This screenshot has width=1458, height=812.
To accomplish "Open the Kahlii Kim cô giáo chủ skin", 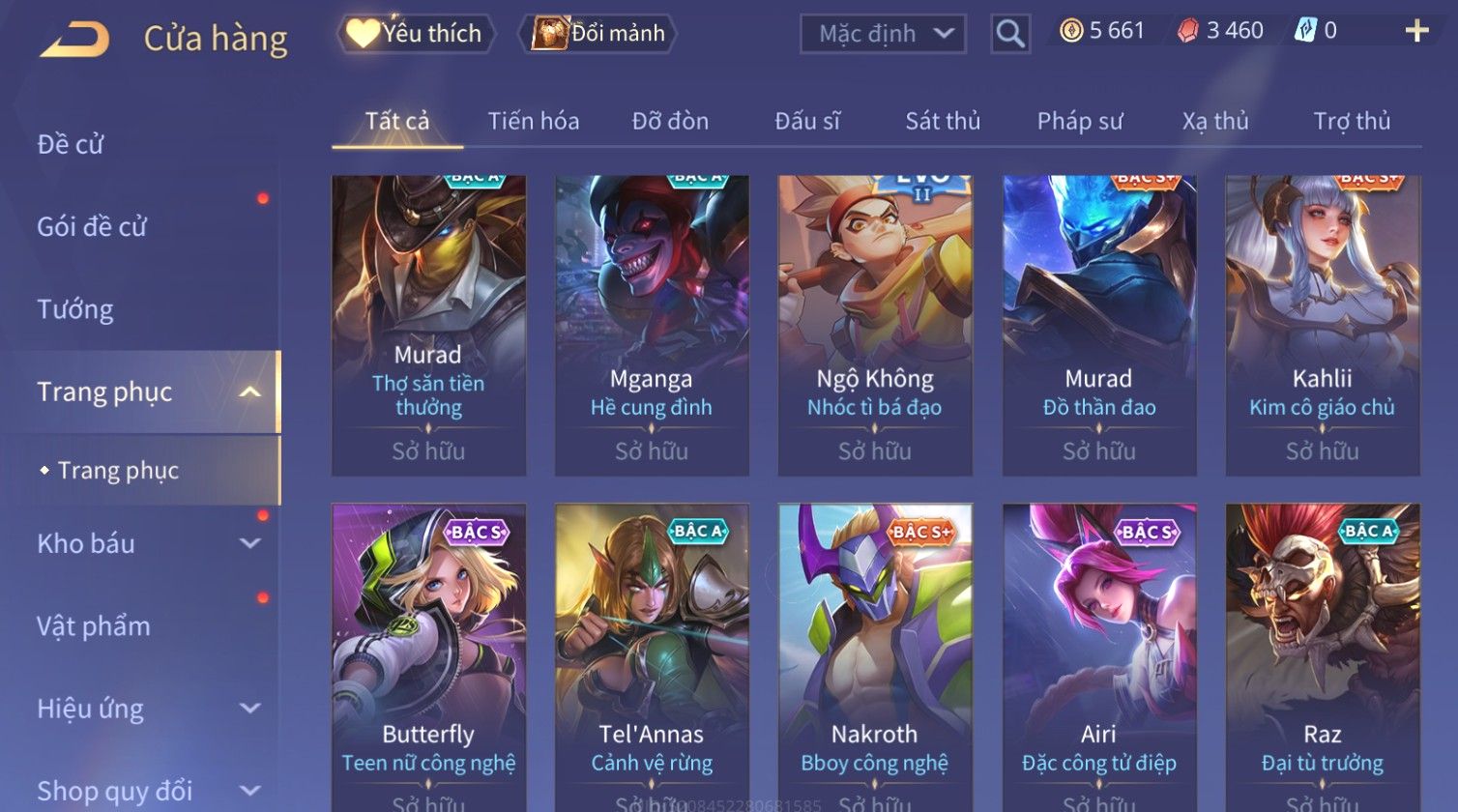I will 1323,326.
